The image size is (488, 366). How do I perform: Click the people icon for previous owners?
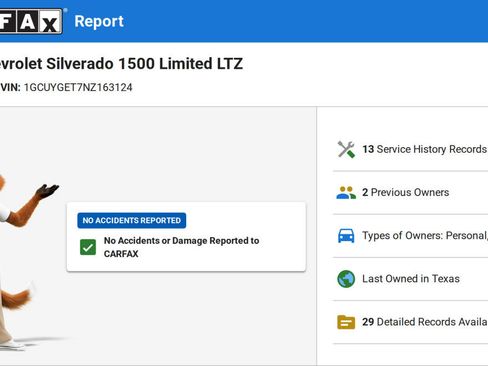click(x=346, y=192)
